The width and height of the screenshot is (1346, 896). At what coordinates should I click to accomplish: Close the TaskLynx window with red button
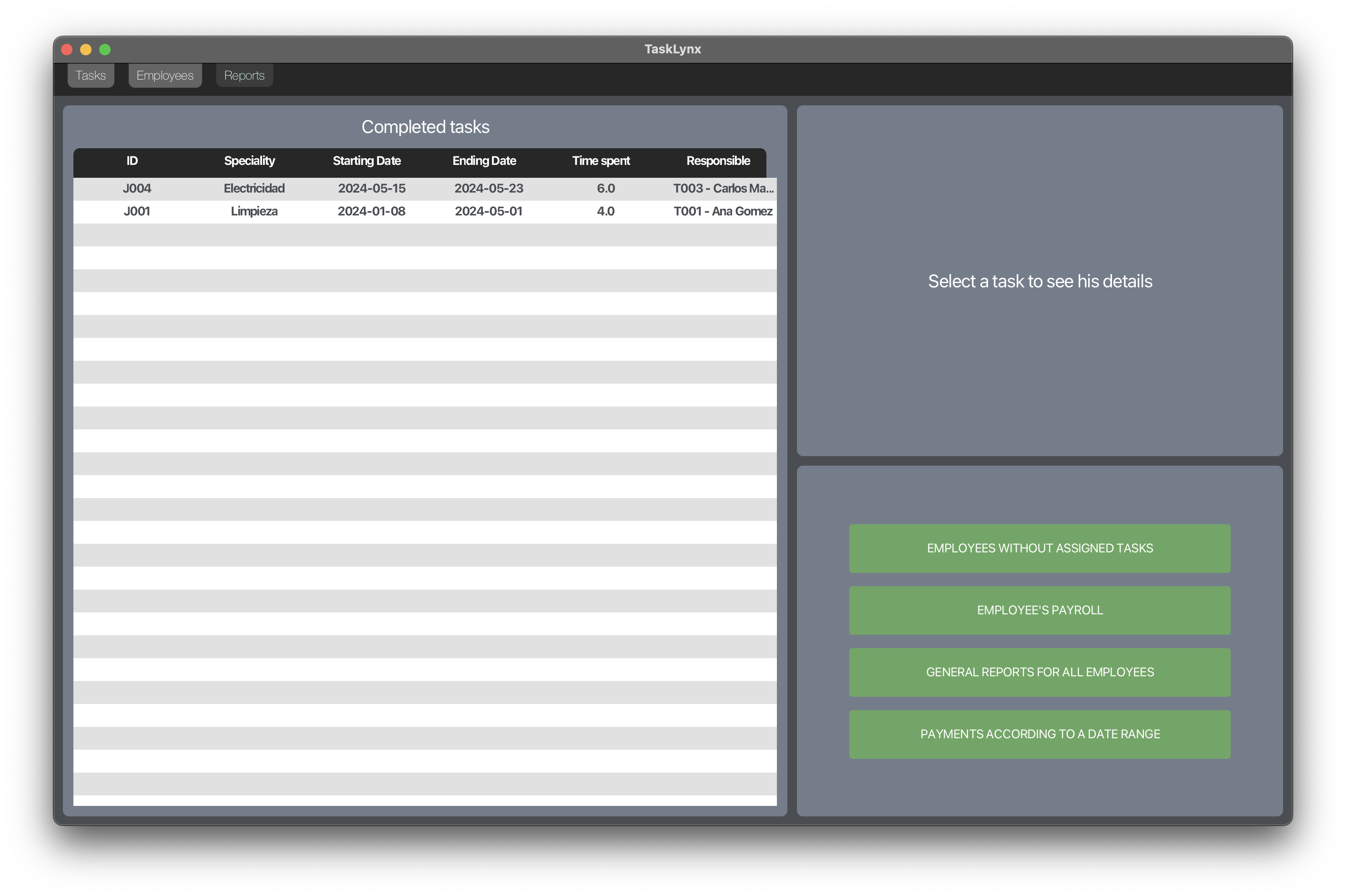click(x=67, y=50)
